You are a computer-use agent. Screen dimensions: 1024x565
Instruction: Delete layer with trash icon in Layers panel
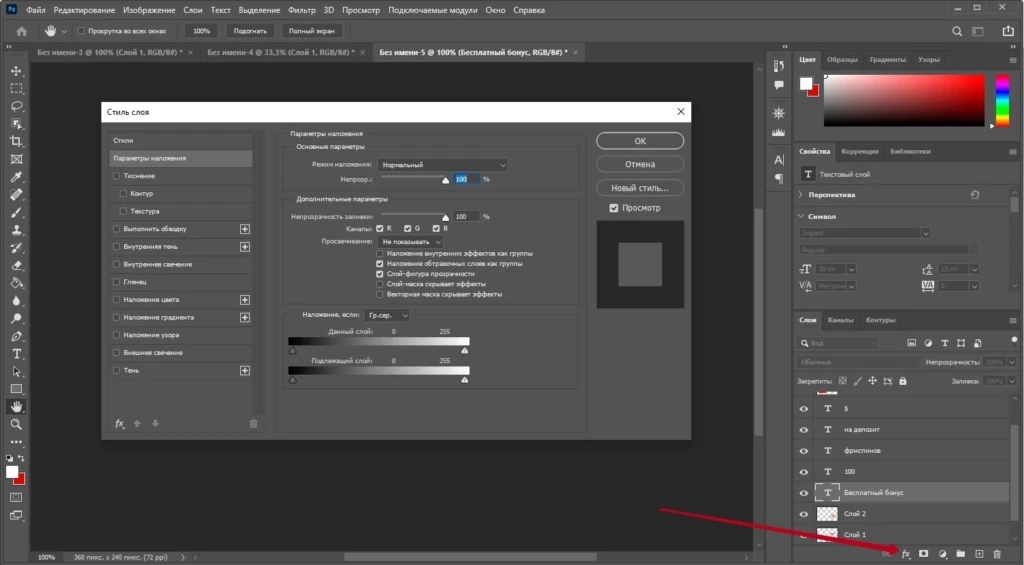[x=997, y=554]
